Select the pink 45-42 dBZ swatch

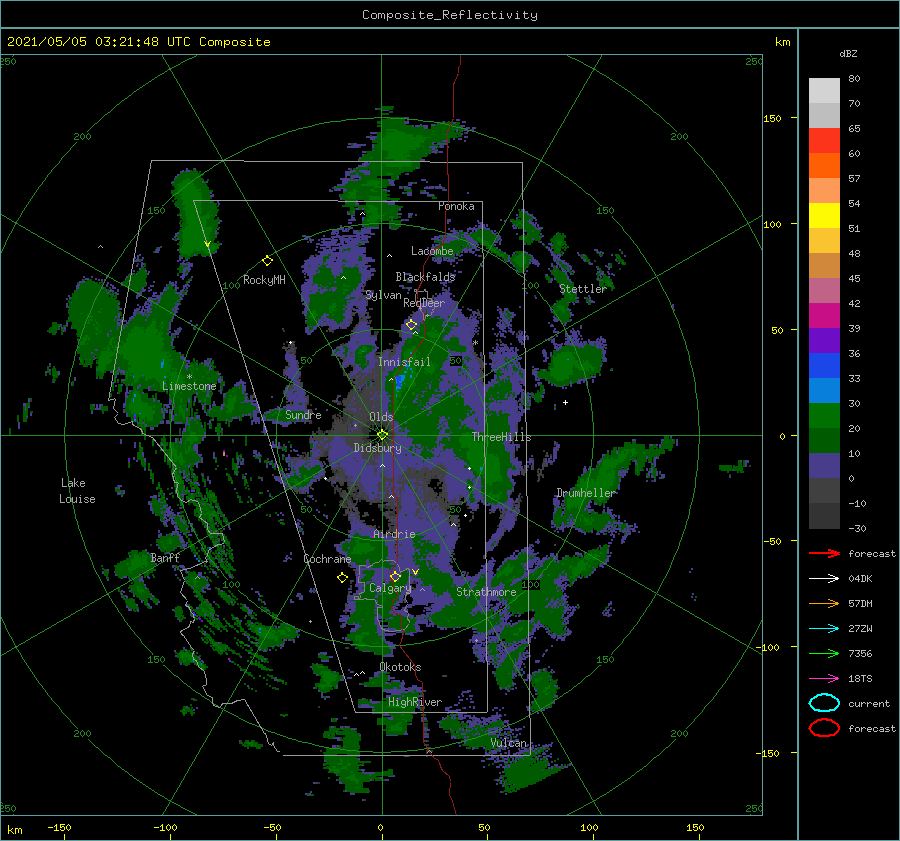click(x=824, y=290)
